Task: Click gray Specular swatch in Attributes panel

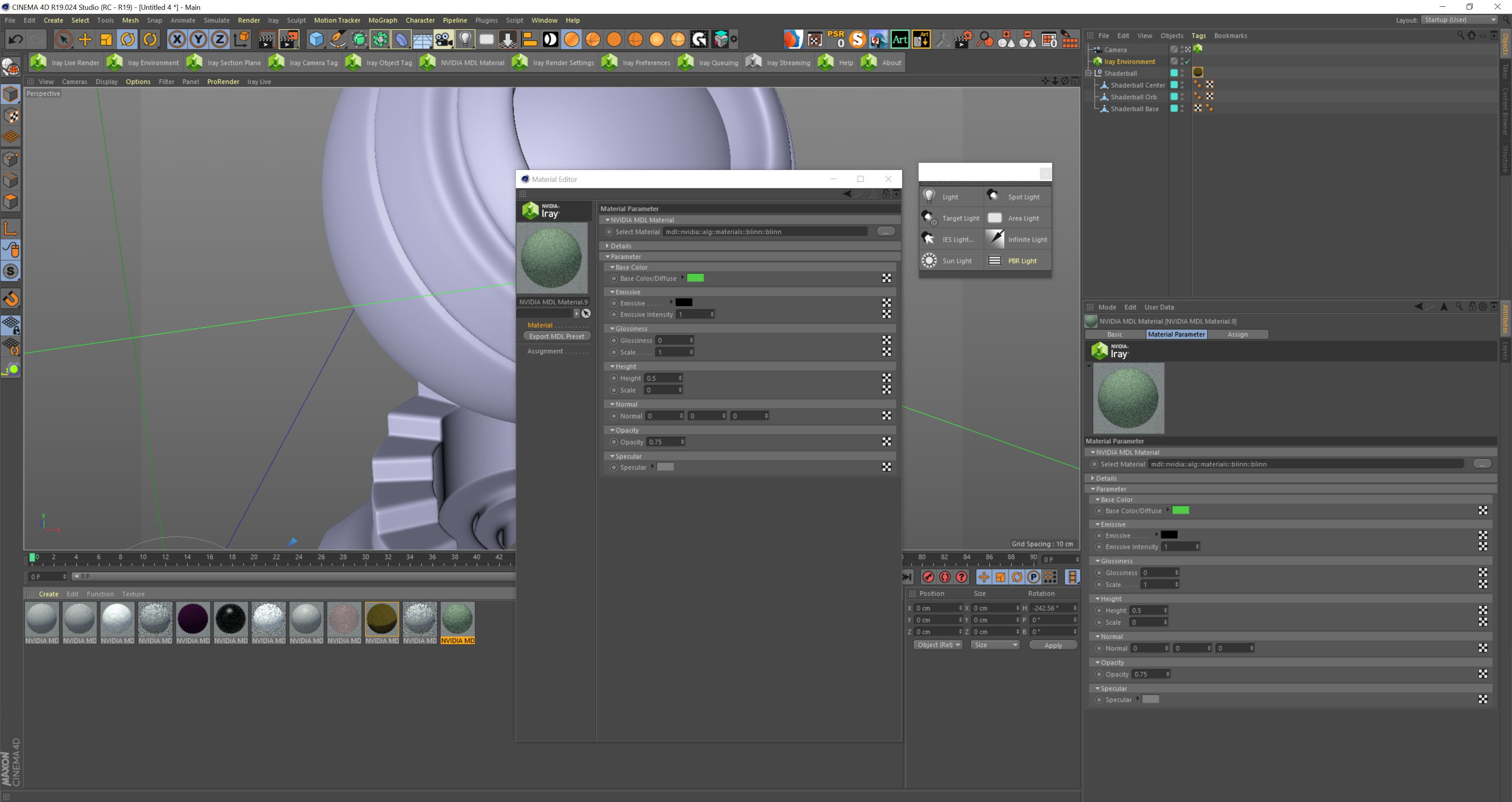Action: click(1151, 699)
